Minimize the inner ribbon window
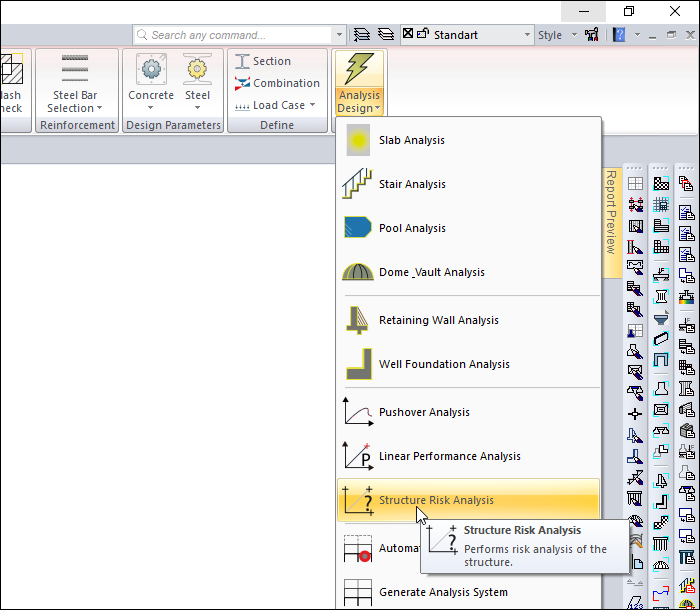 pos(652,35)
